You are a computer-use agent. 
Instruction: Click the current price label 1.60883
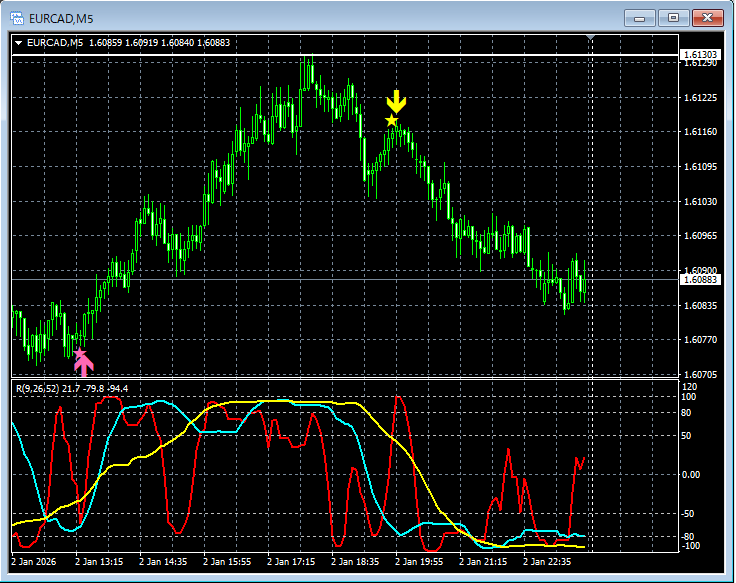click(x=700, y=280)
